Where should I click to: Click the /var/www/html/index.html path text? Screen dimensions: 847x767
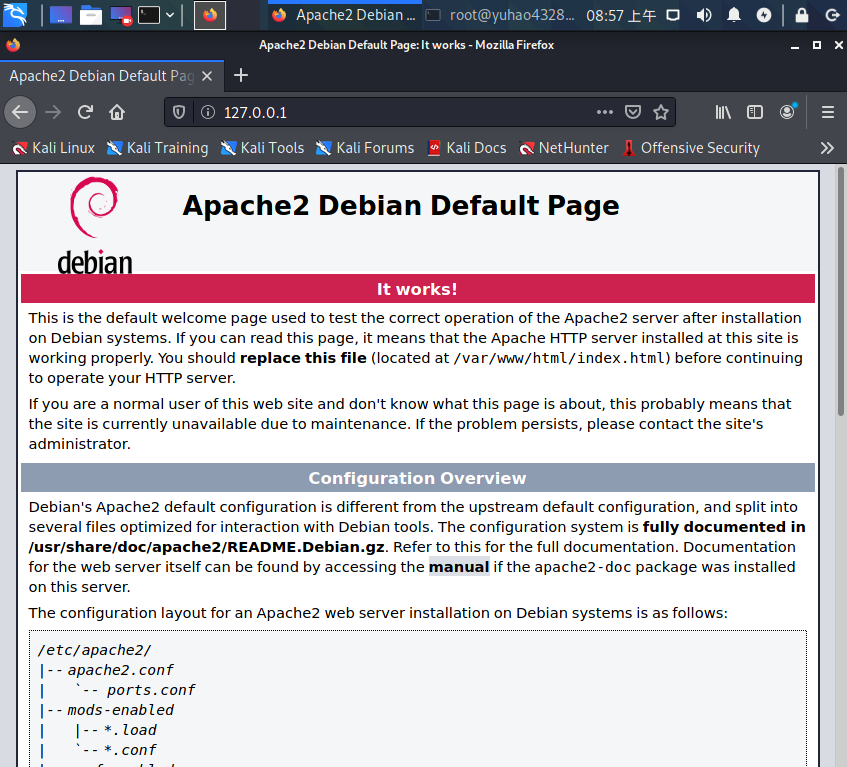pos(559,358)
